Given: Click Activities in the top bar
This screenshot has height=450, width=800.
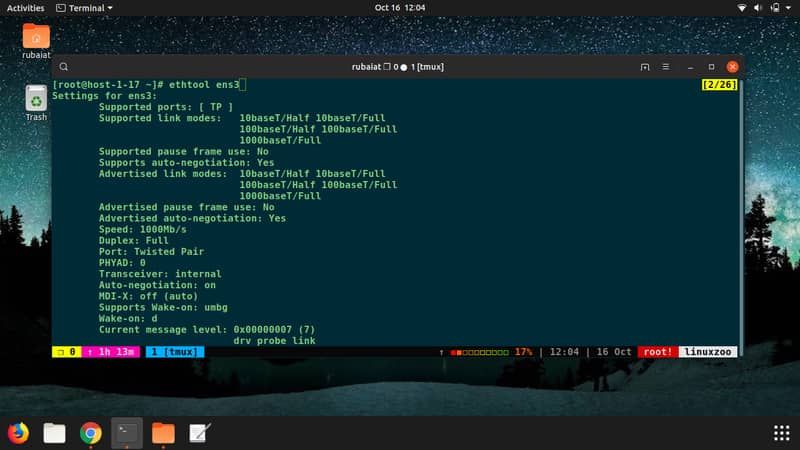Looking at the screenshot, I should 25,7.
